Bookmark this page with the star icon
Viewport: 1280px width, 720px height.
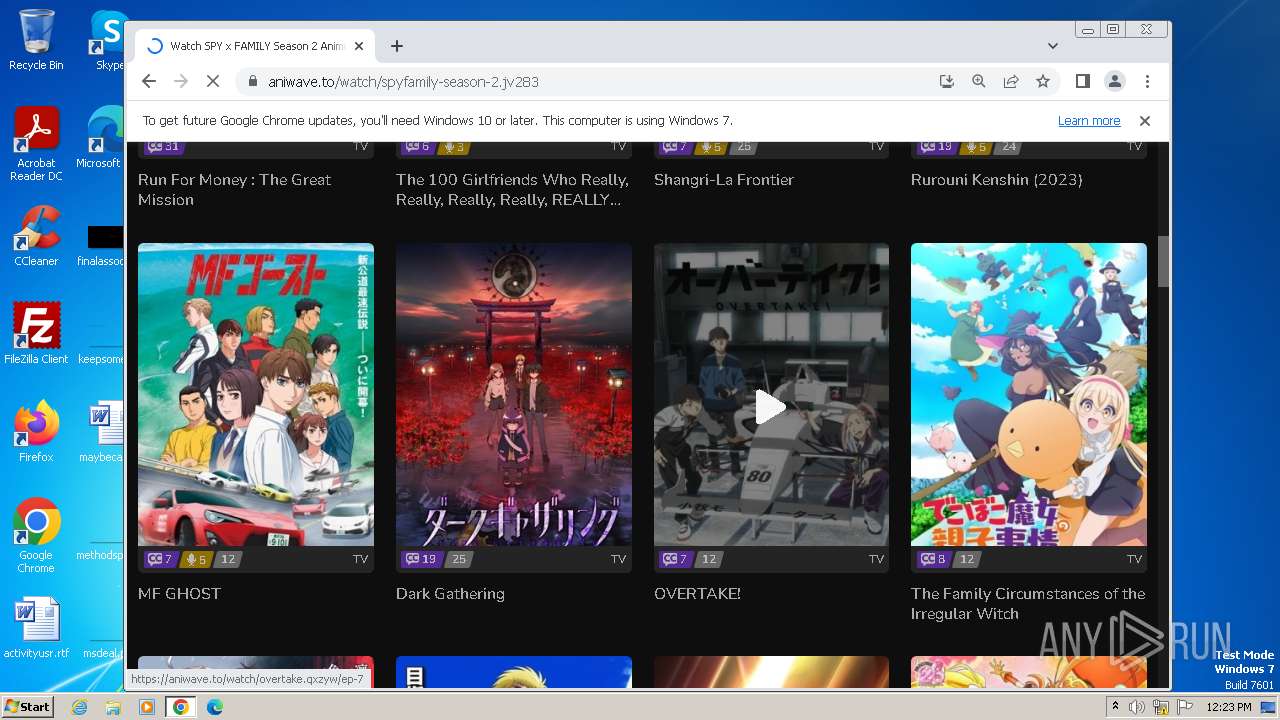[x=1043, y=82]
